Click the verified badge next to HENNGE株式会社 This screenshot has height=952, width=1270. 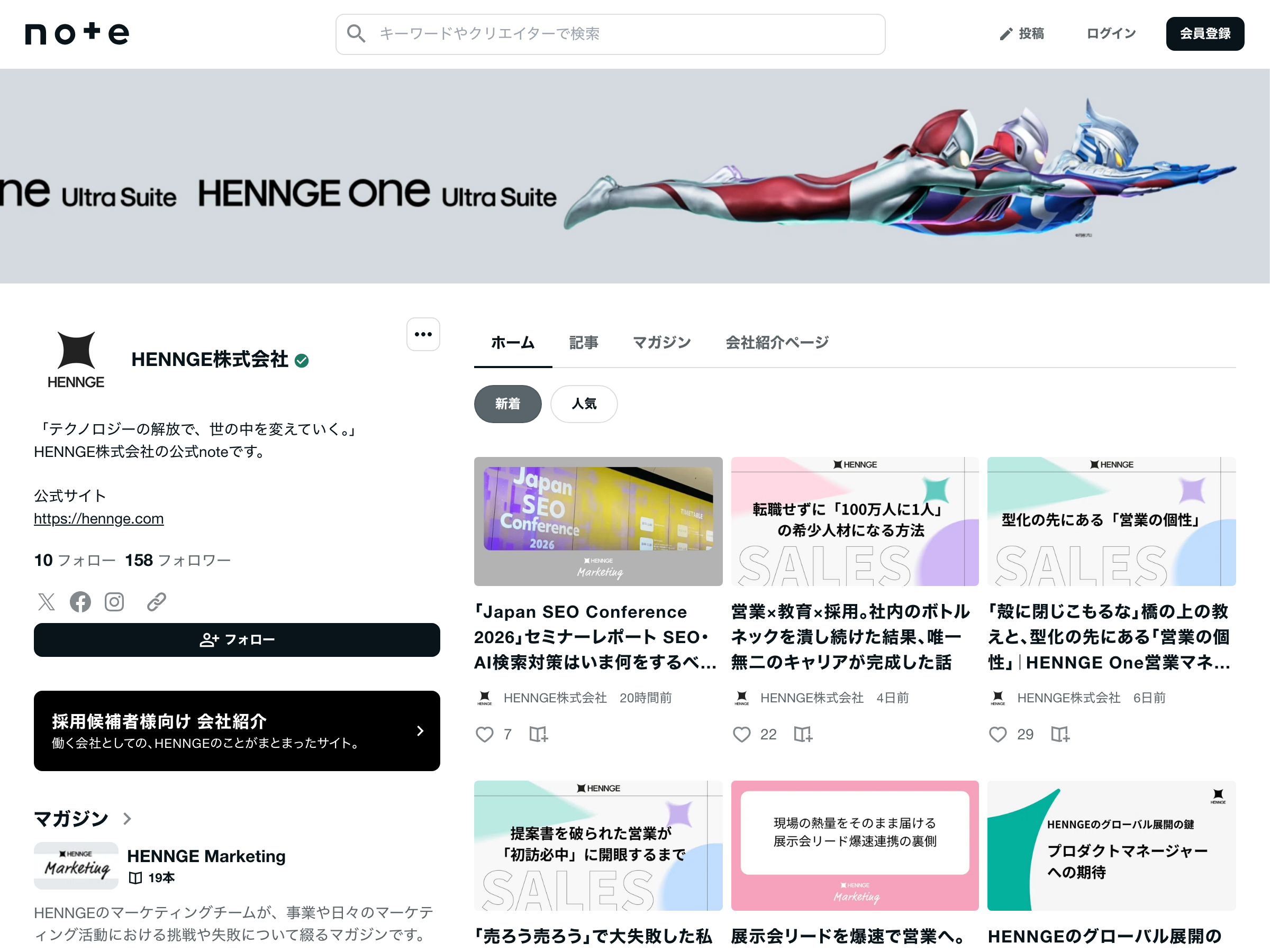[302, 360]
